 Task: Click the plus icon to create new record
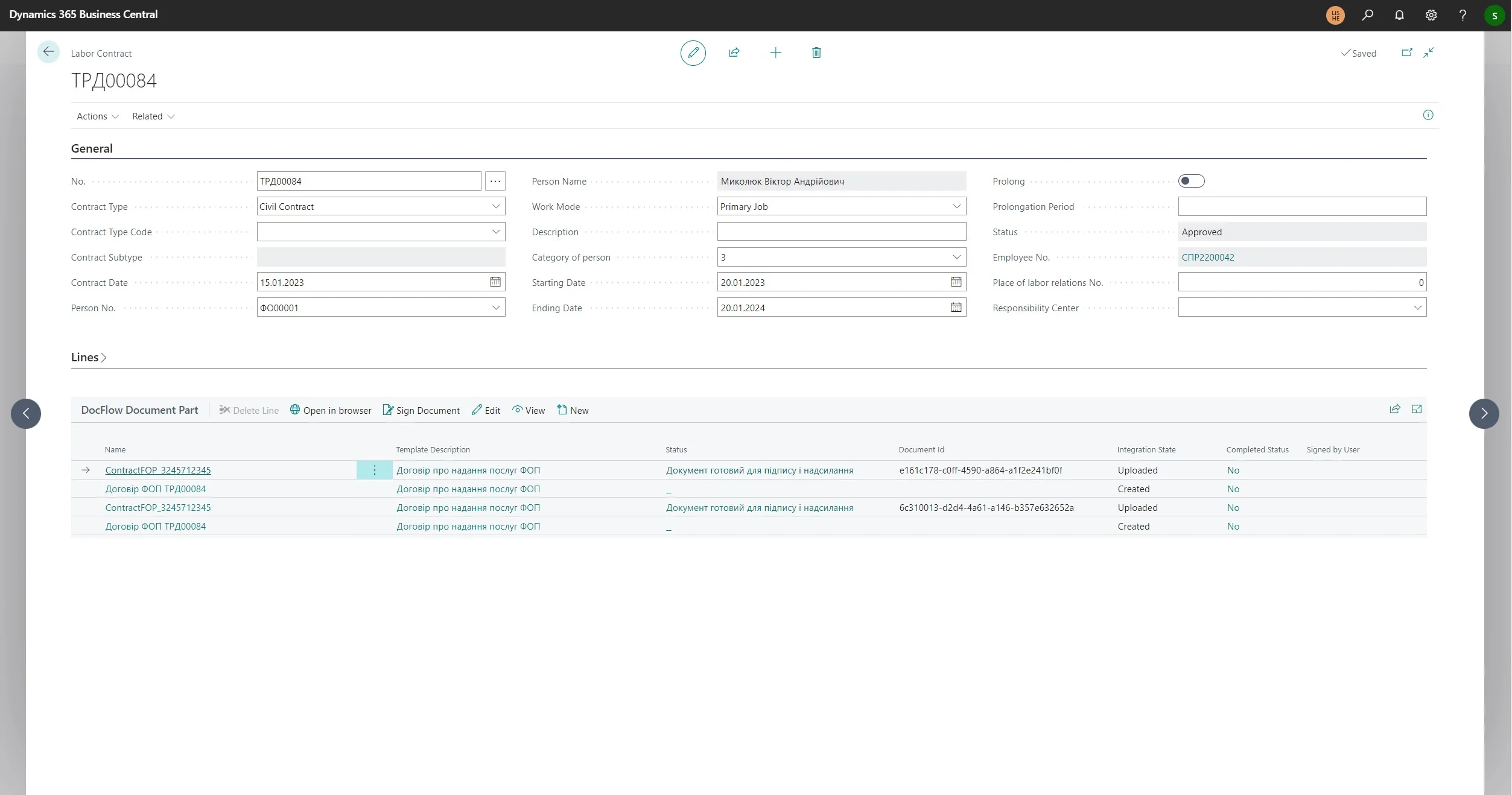775,53
